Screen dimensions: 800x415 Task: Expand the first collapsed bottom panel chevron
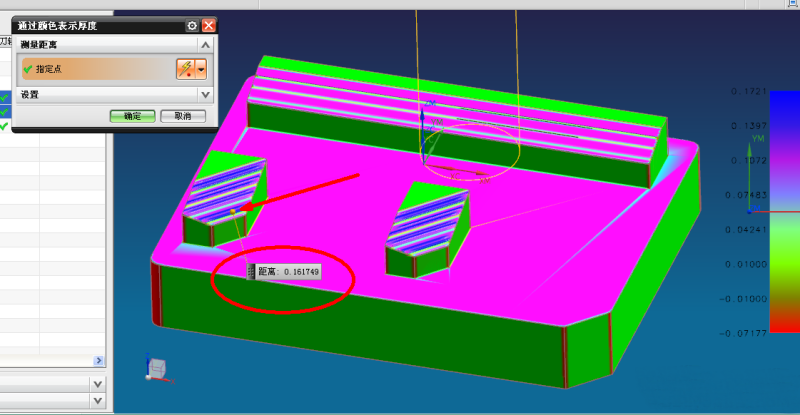coord(98,384)
